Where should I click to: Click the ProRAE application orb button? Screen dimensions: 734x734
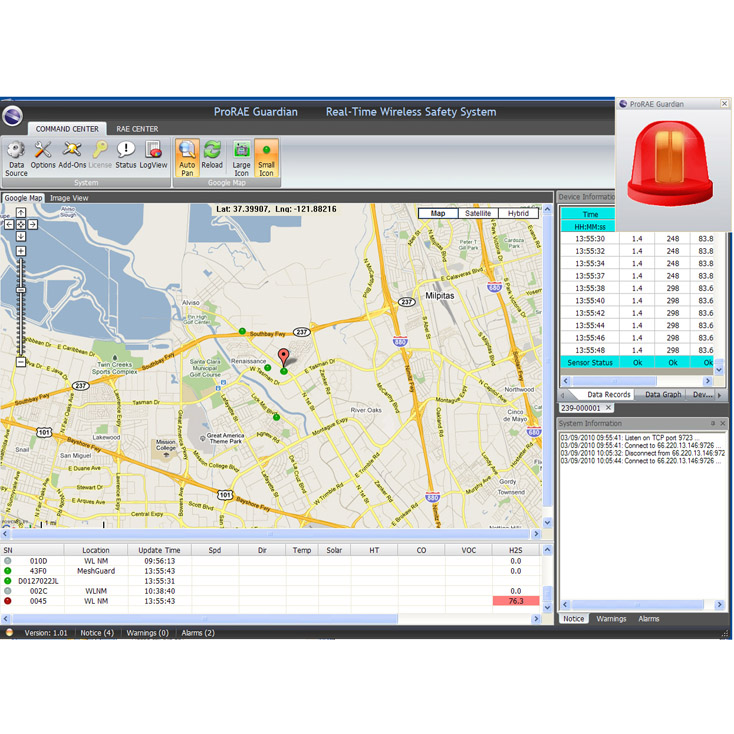(12, 116)
